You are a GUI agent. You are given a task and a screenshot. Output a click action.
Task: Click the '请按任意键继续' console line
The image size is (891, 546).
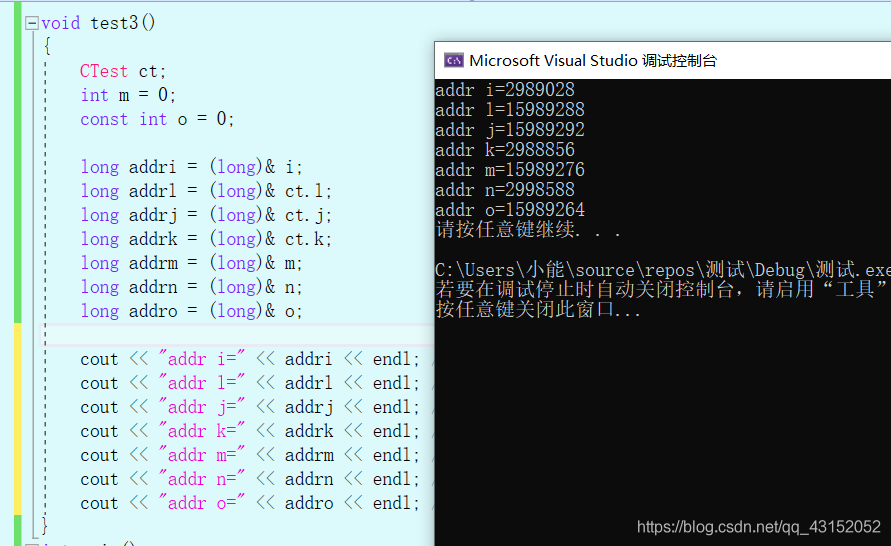(528, 230)
